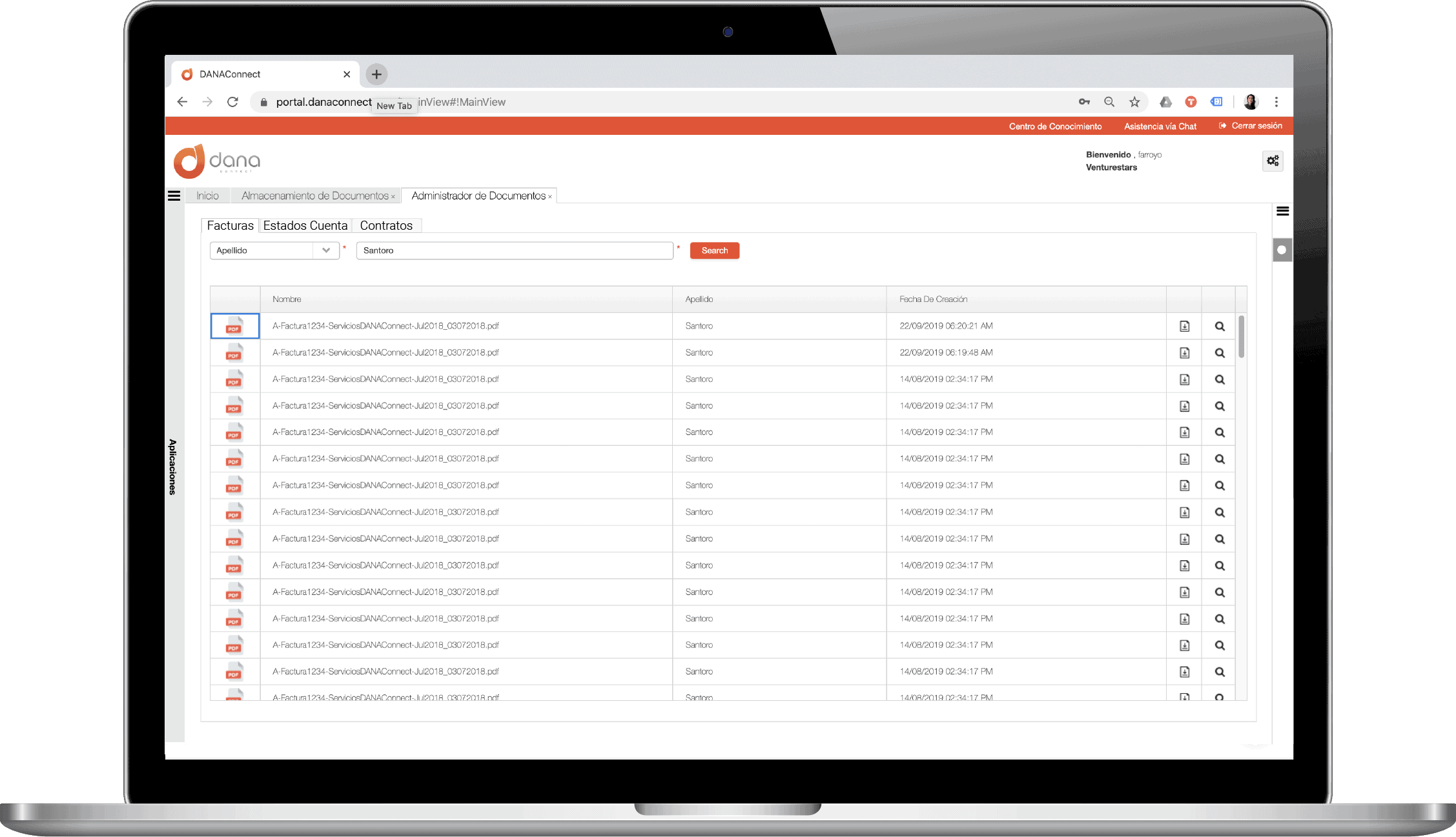1456x837 pixels.
Task: Sort by the Apellido column header
Action: (x=779, y=299)
